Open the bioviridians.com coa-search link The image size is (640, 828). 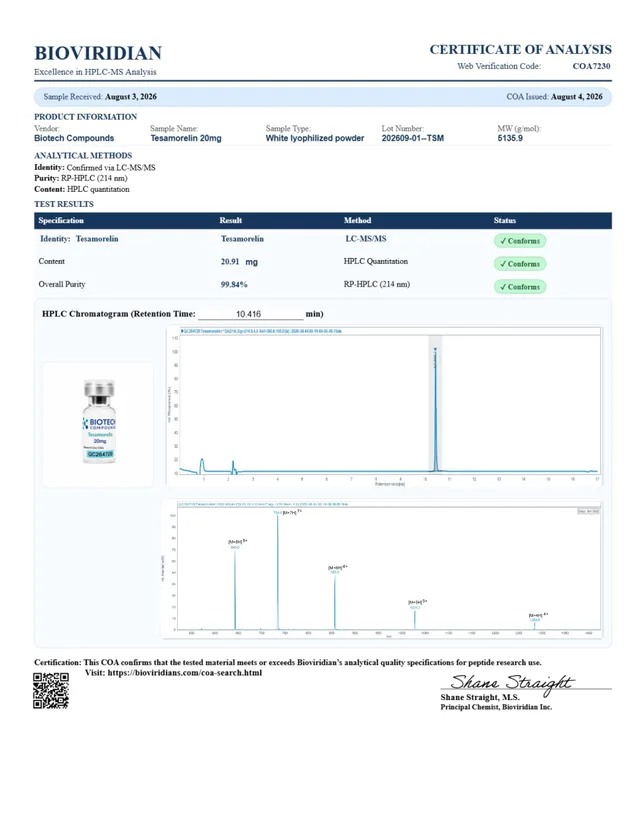pyautogui.click(x=185, y=673)
